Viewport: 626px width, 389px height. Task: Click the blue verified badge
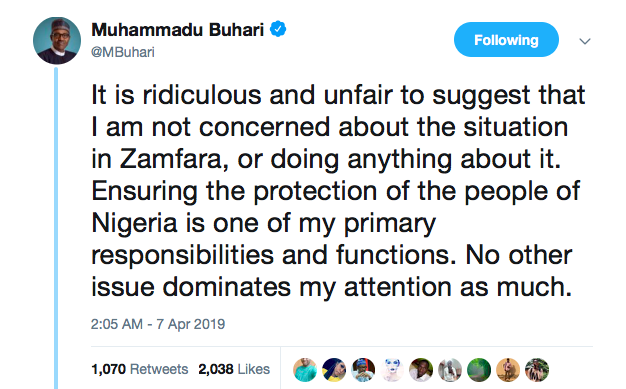pyautogui.click(x=278, y=30)
